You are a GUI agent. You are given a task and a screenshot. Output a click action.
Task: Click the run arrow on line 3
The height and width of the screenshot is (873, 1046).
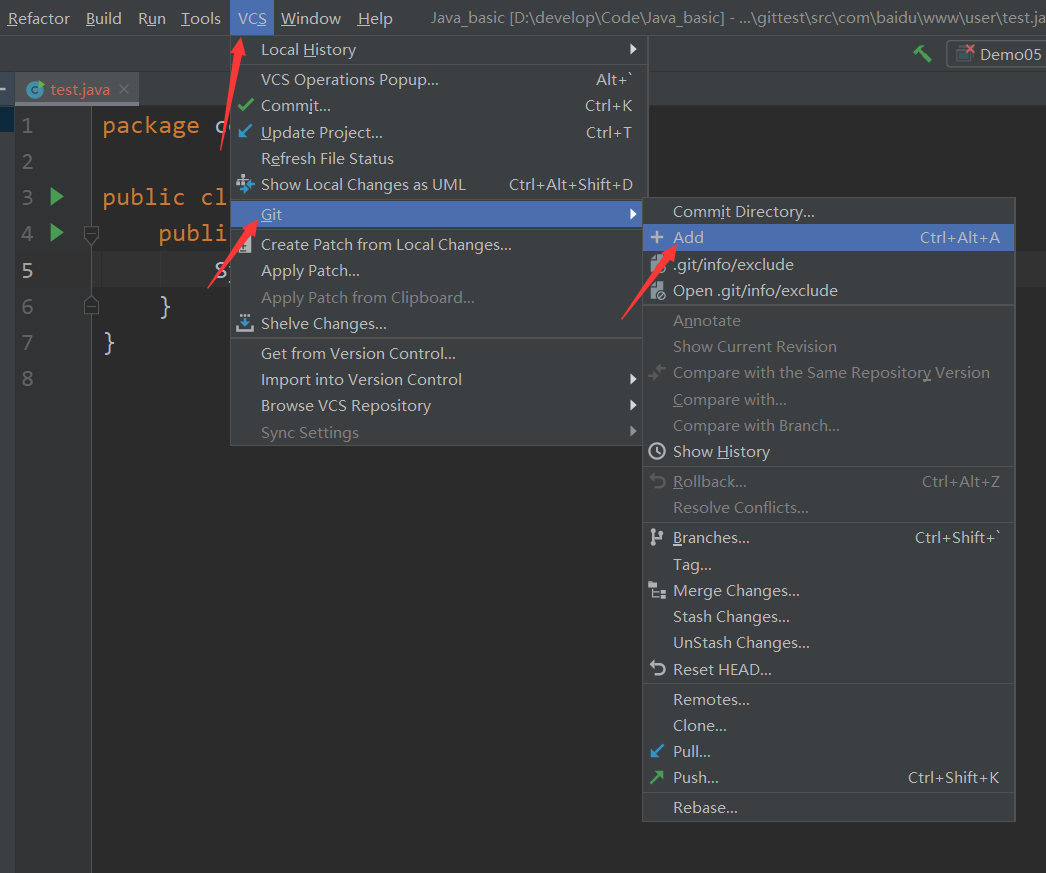[57, 196]
